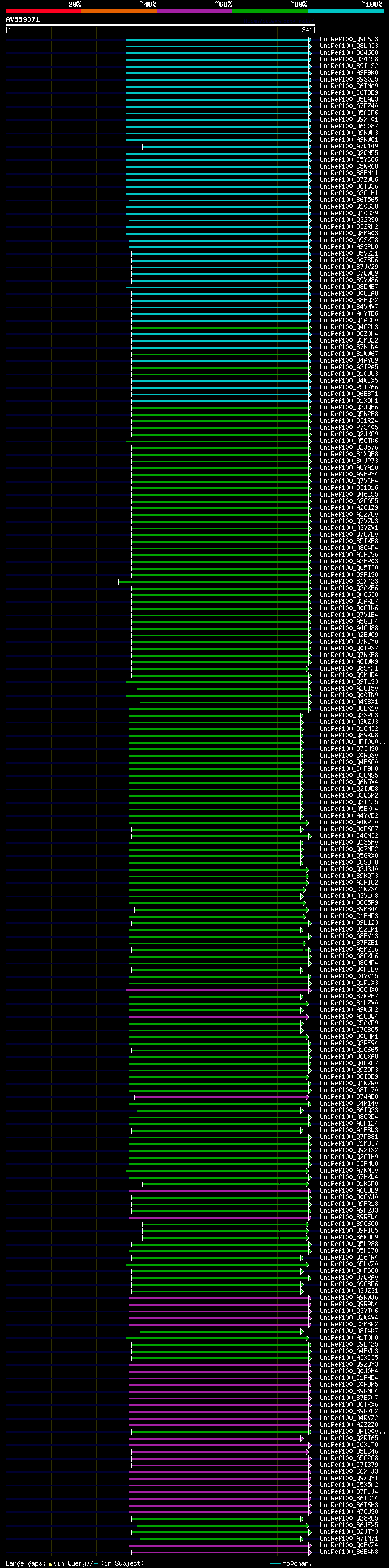Select label UniRef100_C9D425

coord(349,1345)
